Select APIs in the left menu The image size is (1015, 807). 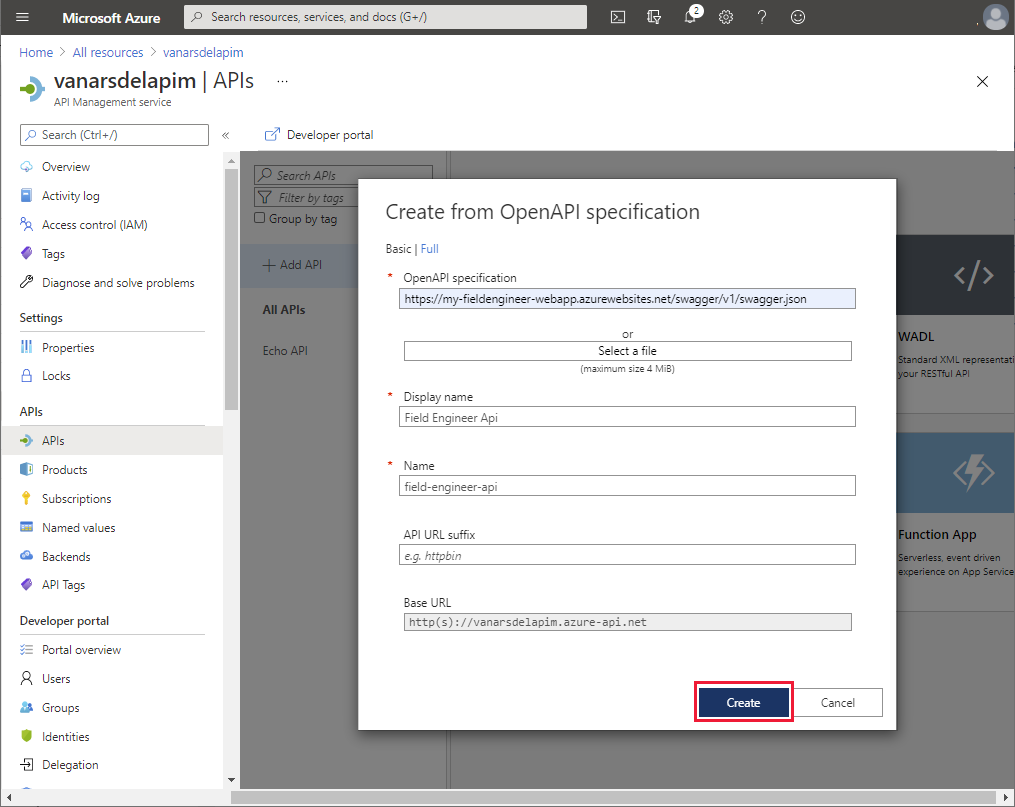pos(112,440)
